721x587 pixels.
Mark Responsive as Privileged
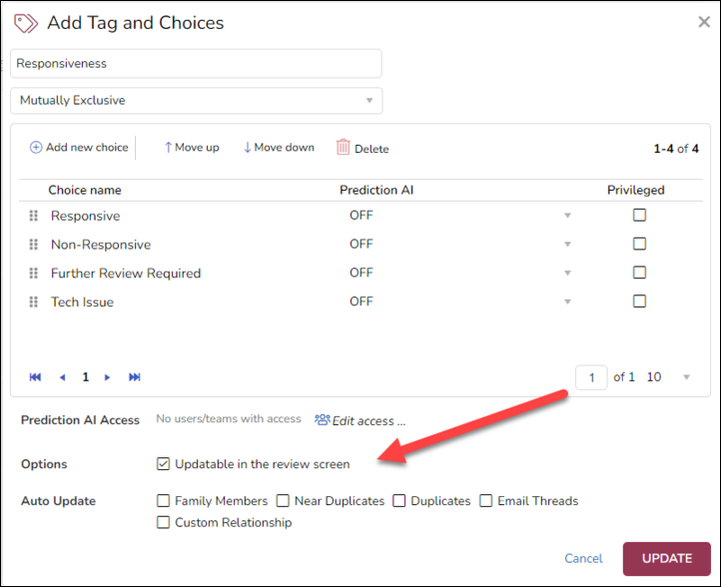(639, 215)
